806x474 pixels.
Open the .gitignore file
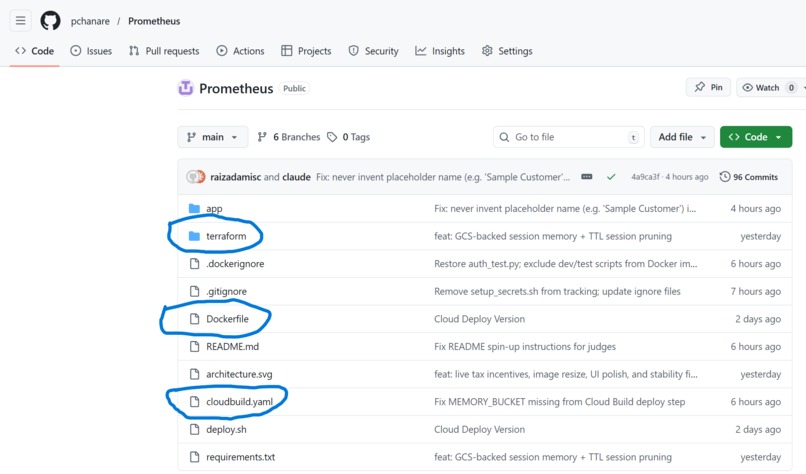(226, 291)
